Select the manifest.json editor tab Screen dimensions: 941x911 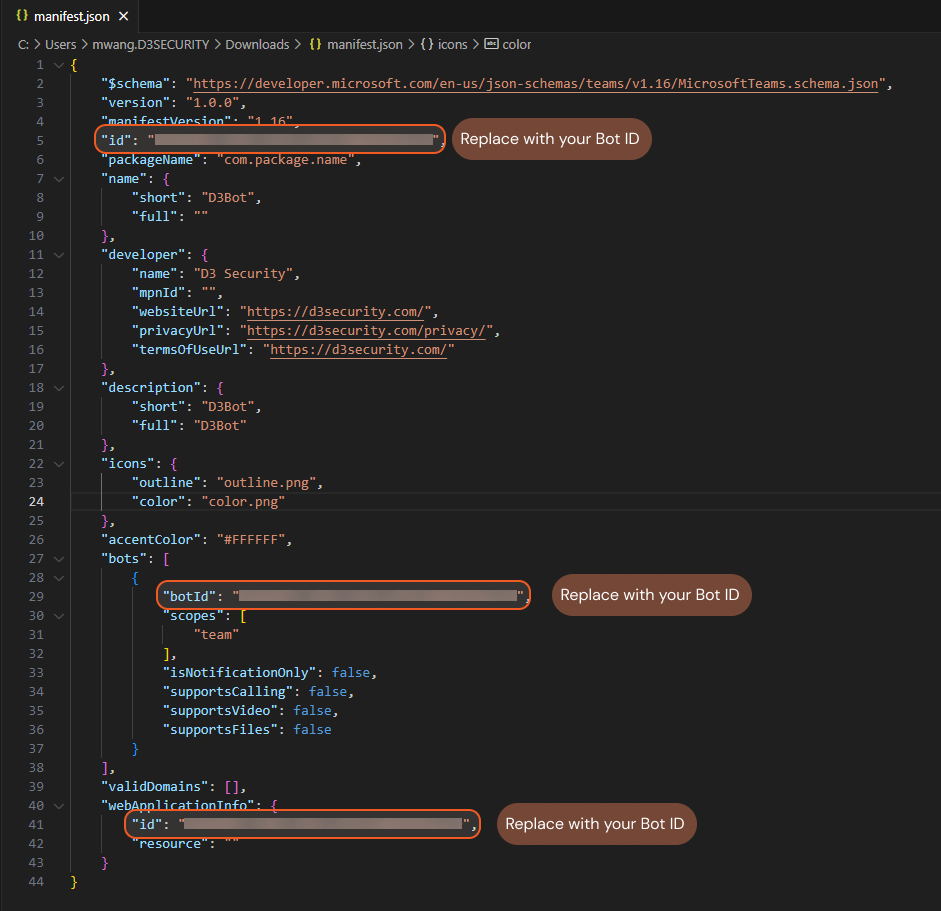(72, 16)
